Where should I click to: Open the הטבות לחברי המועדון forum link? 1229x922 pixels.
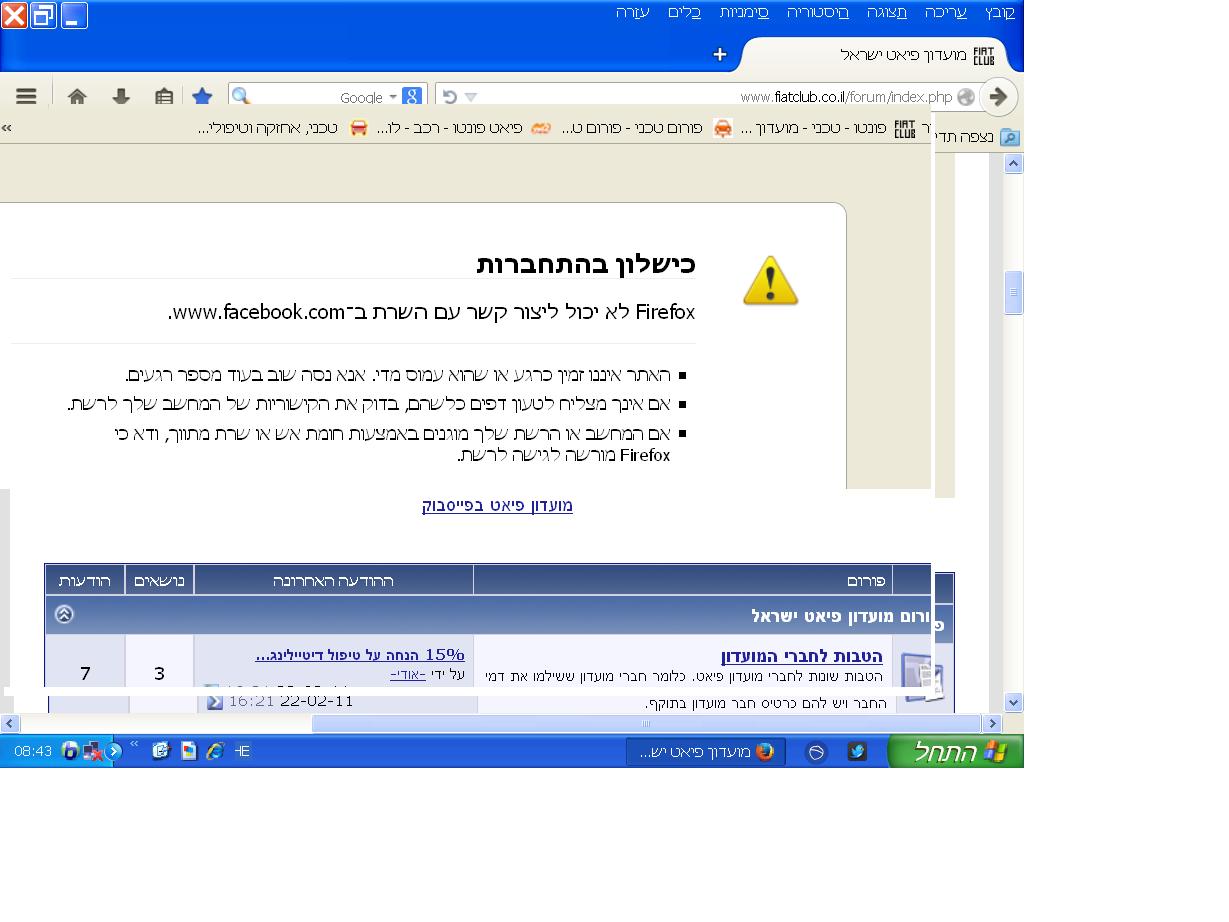tap(801, 656)
